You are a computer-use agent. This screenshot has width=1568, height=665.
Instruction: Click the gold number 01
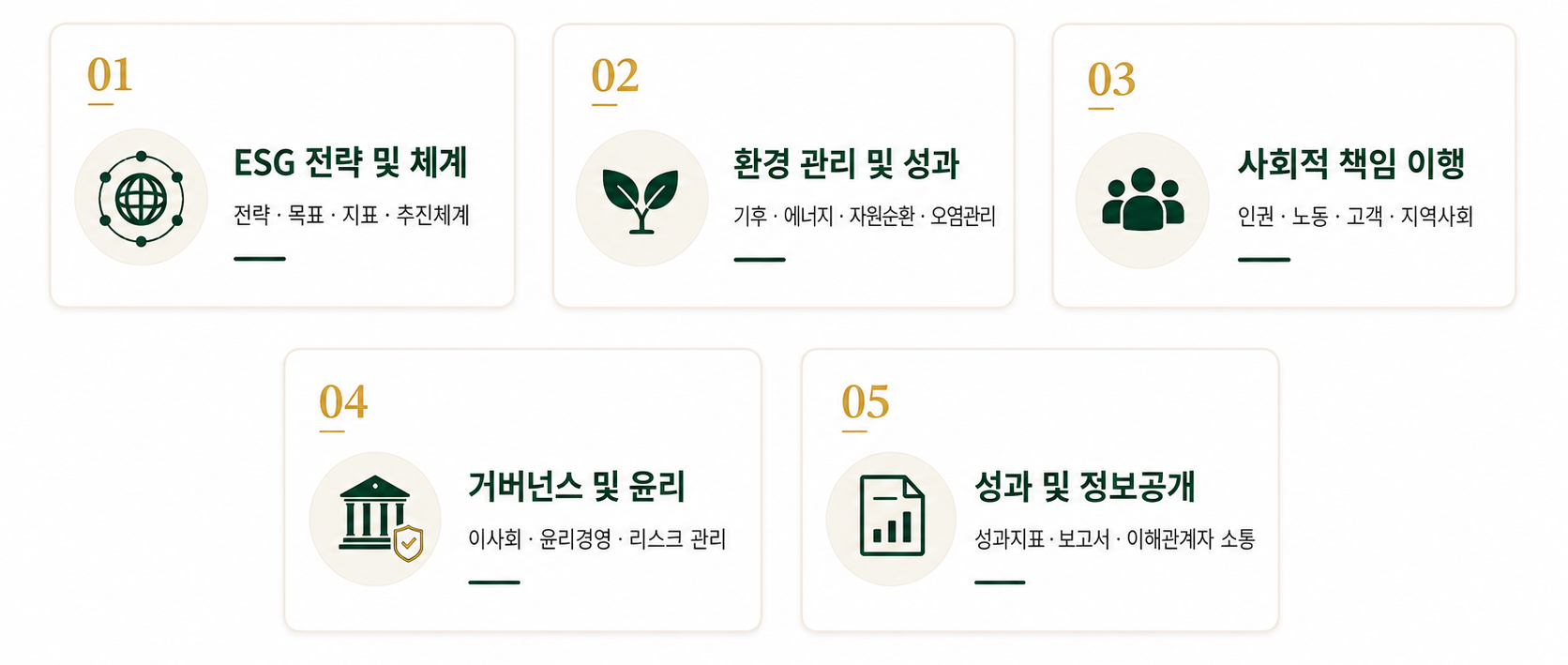[110, 74]
